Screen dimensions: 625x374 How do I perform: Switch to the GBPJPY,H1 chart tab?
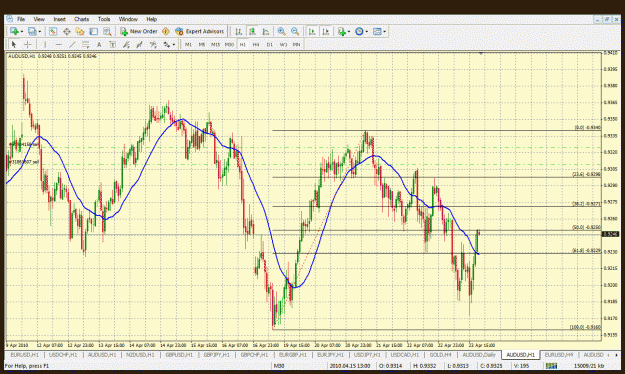click(x=217, y=354)
